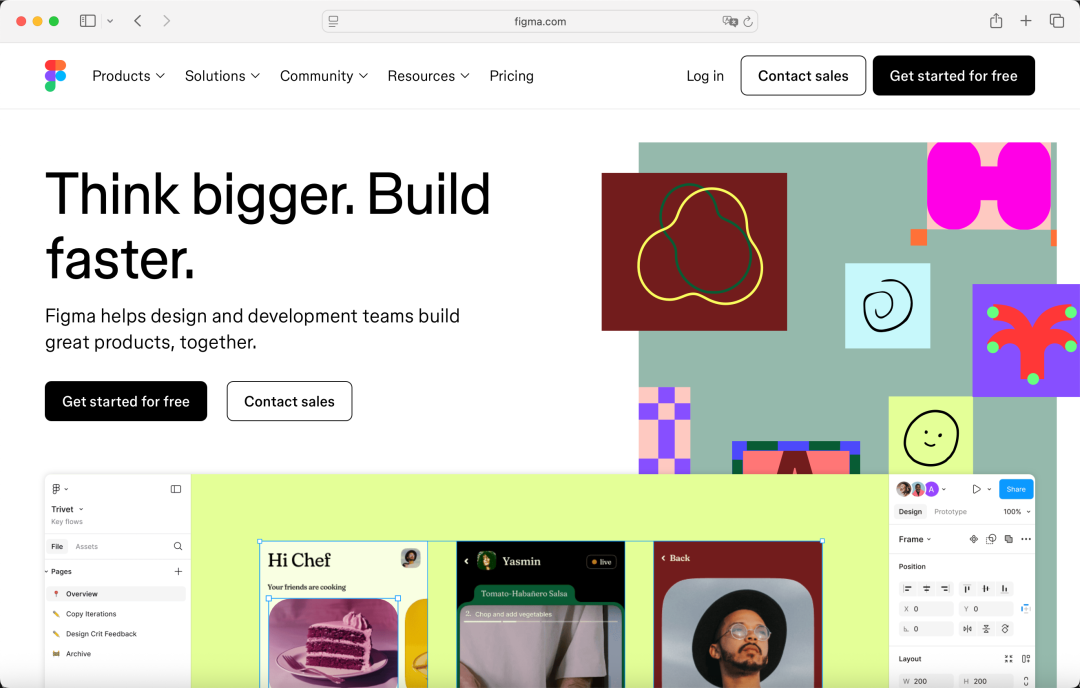
Task: Open the present options chevron
Action: tap(989, 489)
